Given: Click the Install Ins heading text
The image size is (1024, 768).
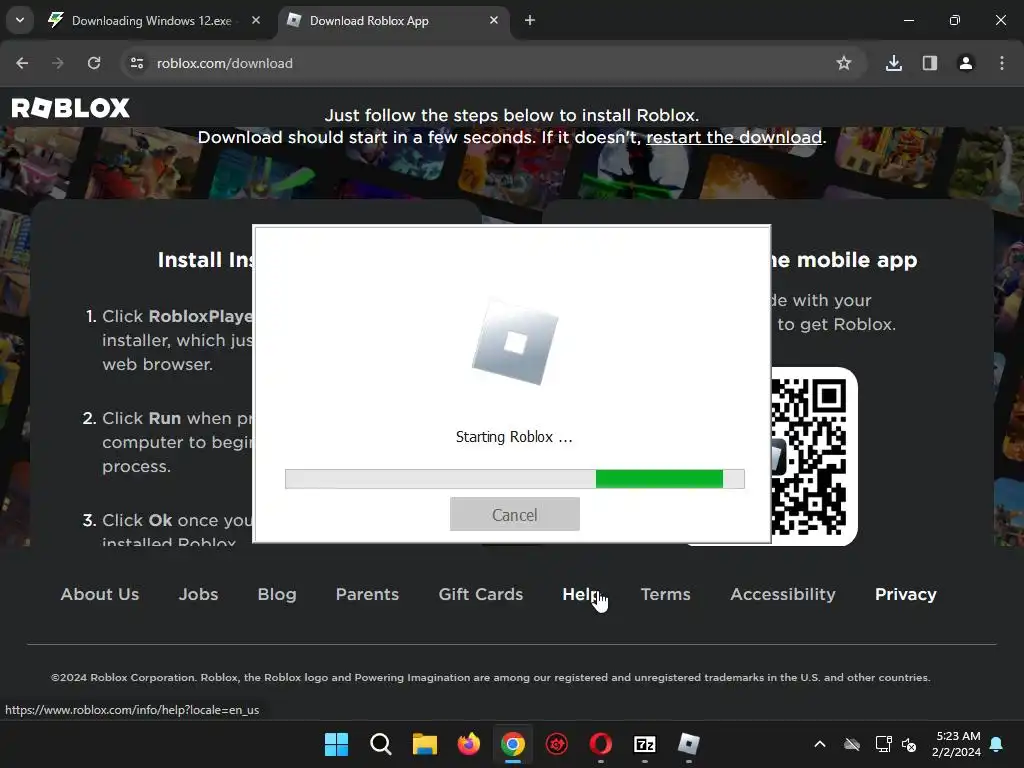Looking at the screenshot, I should (x=205, y=260).
